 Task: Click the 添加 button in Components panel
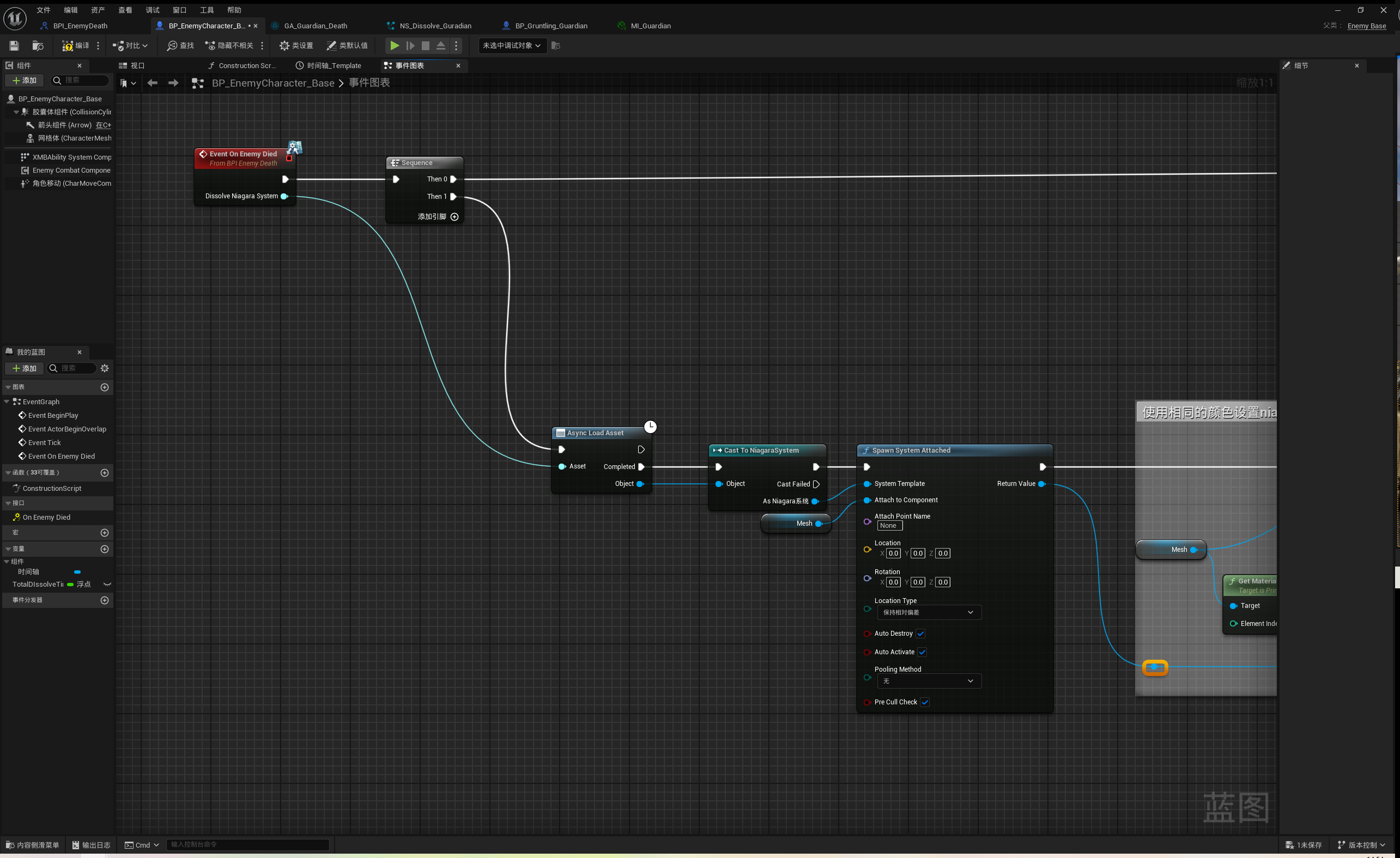[x=25, y=80]
